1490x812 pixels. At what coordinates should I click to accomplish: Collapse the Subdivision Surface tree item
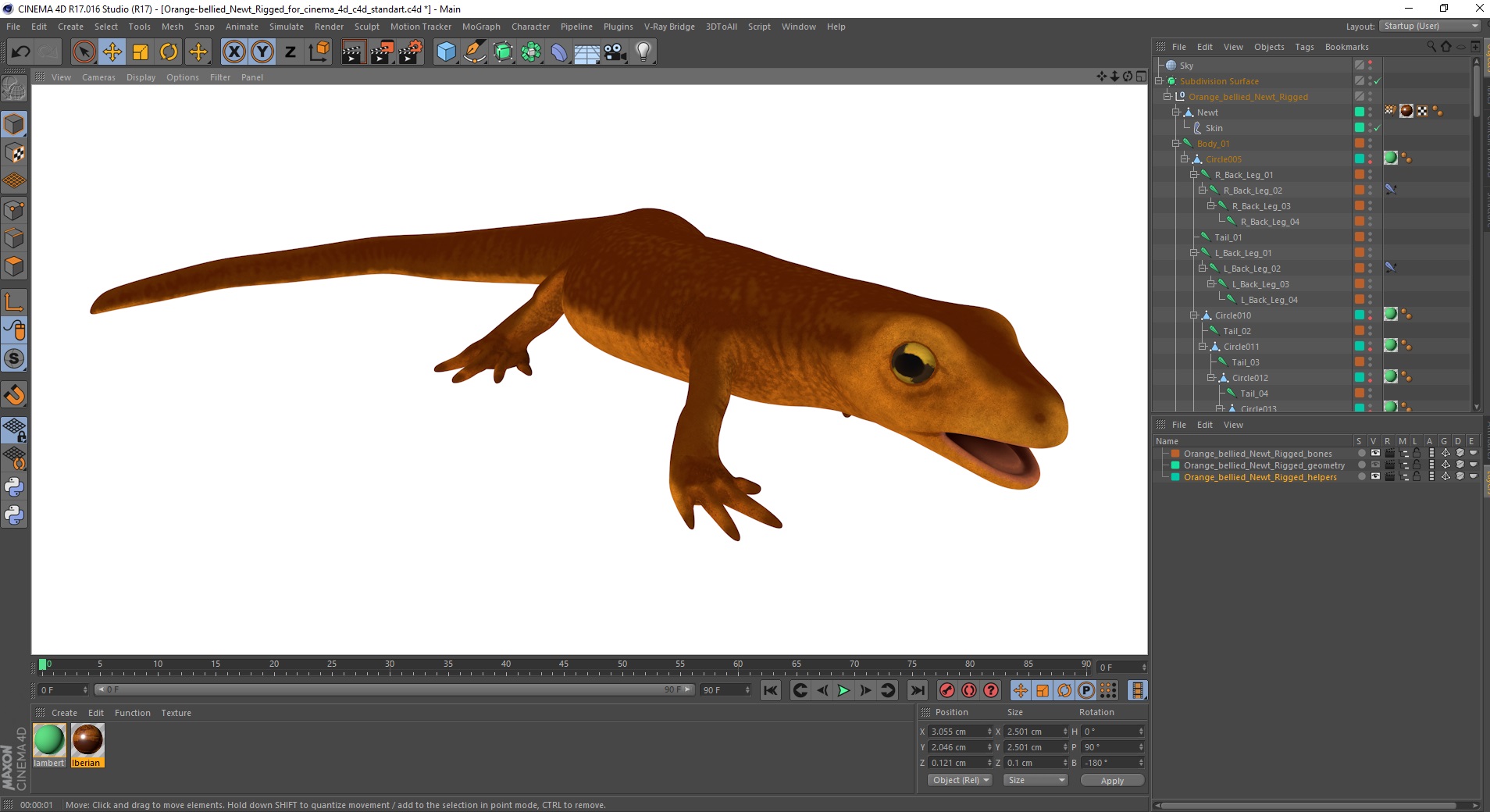coord(1160,81)
